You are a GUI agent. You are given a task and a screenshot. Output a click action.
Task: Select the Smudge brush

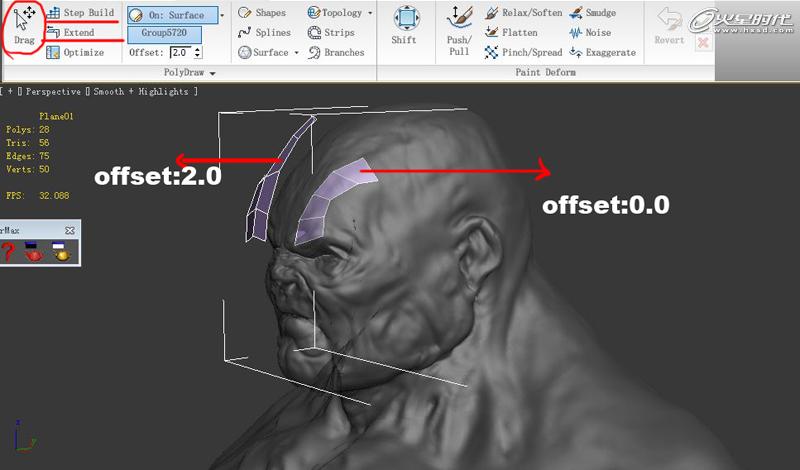592,13
